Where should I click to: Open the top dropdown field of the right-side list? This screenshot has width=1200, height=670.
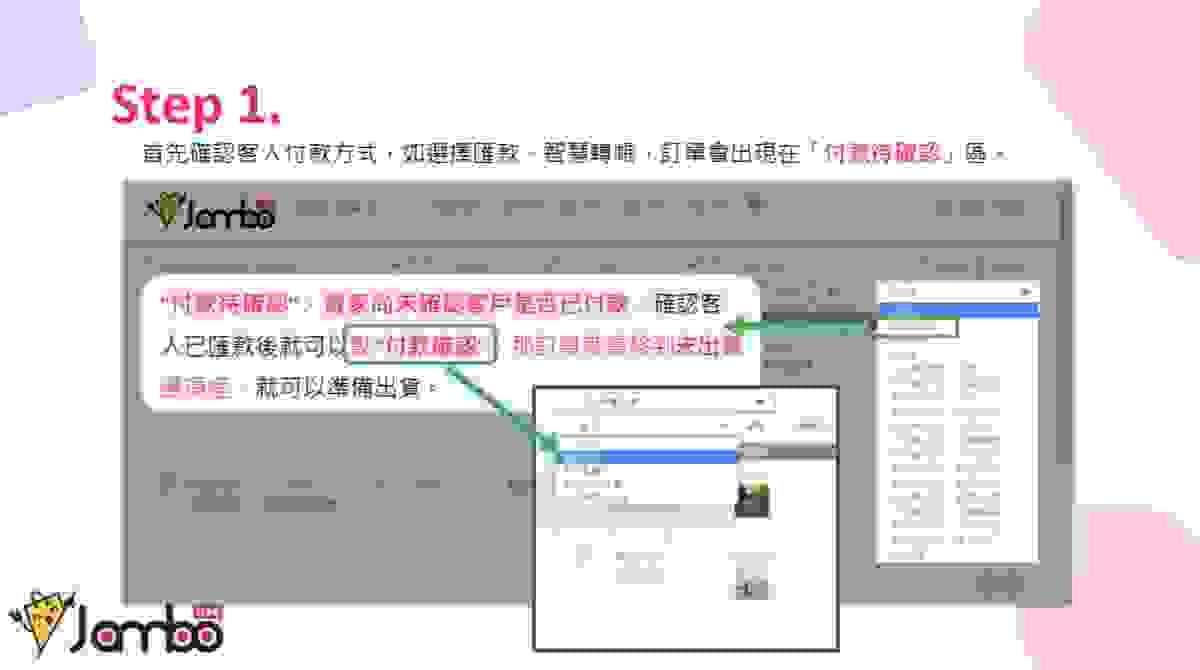click(x=957, y=291)
